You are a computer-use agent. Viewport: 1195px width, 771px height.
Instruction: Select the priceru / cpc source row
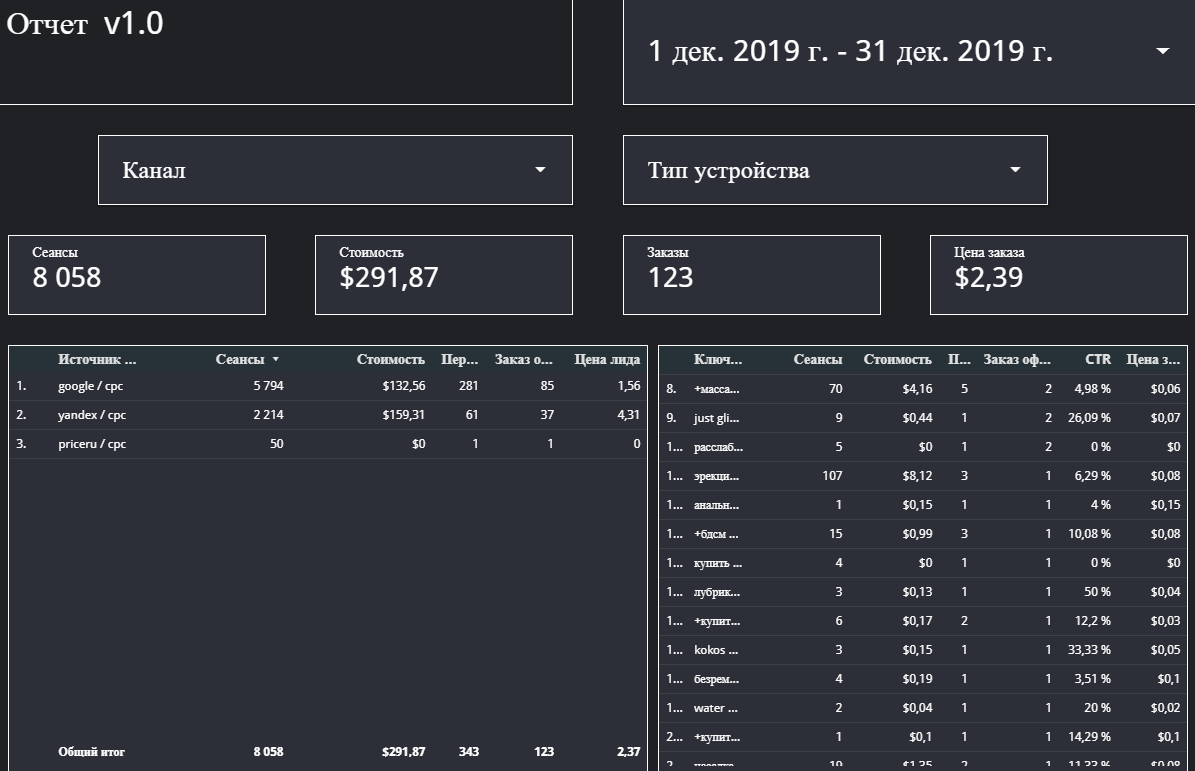(92, 444)
